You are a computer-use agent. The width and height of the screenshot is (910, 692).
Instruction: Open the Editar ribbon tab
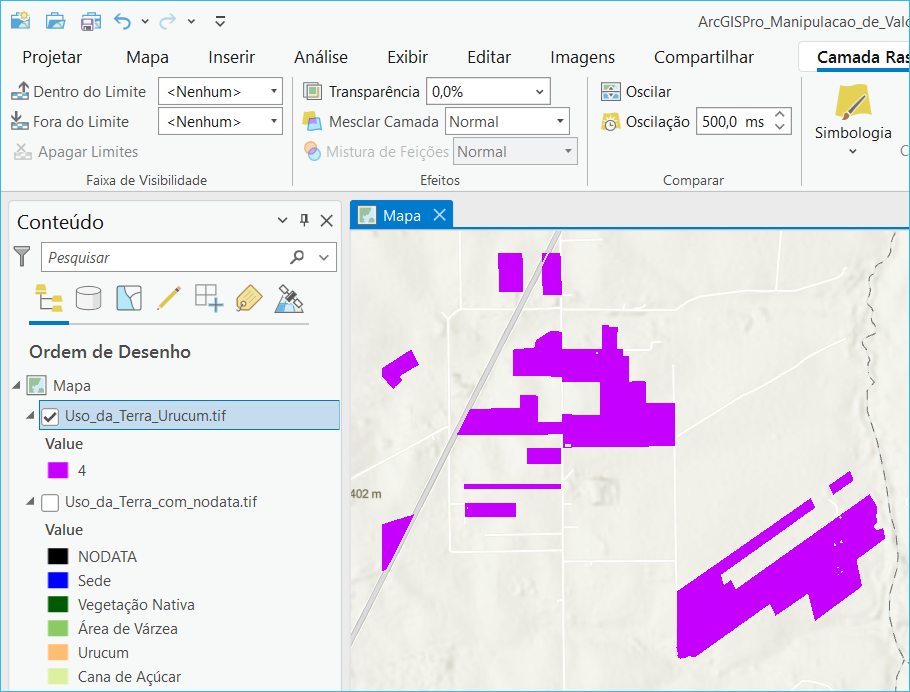coord(489,57)
